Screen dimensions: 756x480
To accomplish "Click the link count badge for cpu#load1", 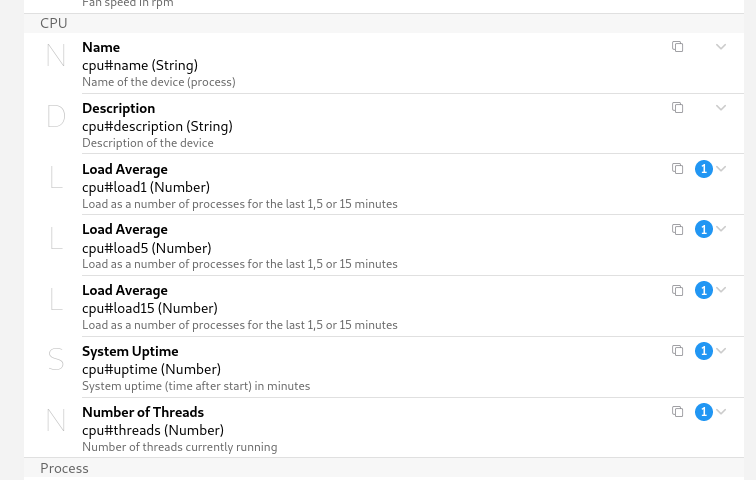I will pos(703,169).
